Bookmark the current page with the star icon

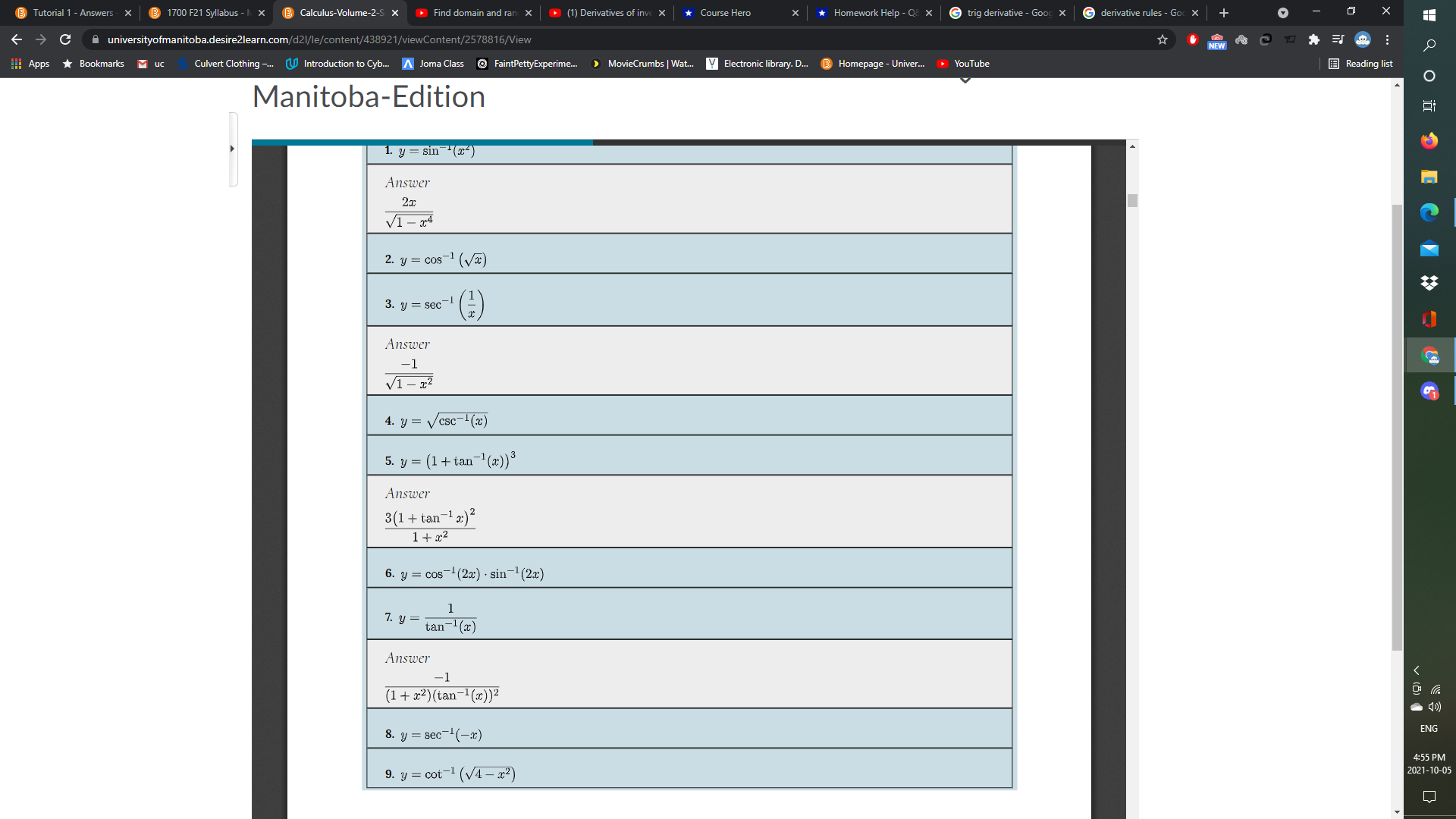(1163, 39)
